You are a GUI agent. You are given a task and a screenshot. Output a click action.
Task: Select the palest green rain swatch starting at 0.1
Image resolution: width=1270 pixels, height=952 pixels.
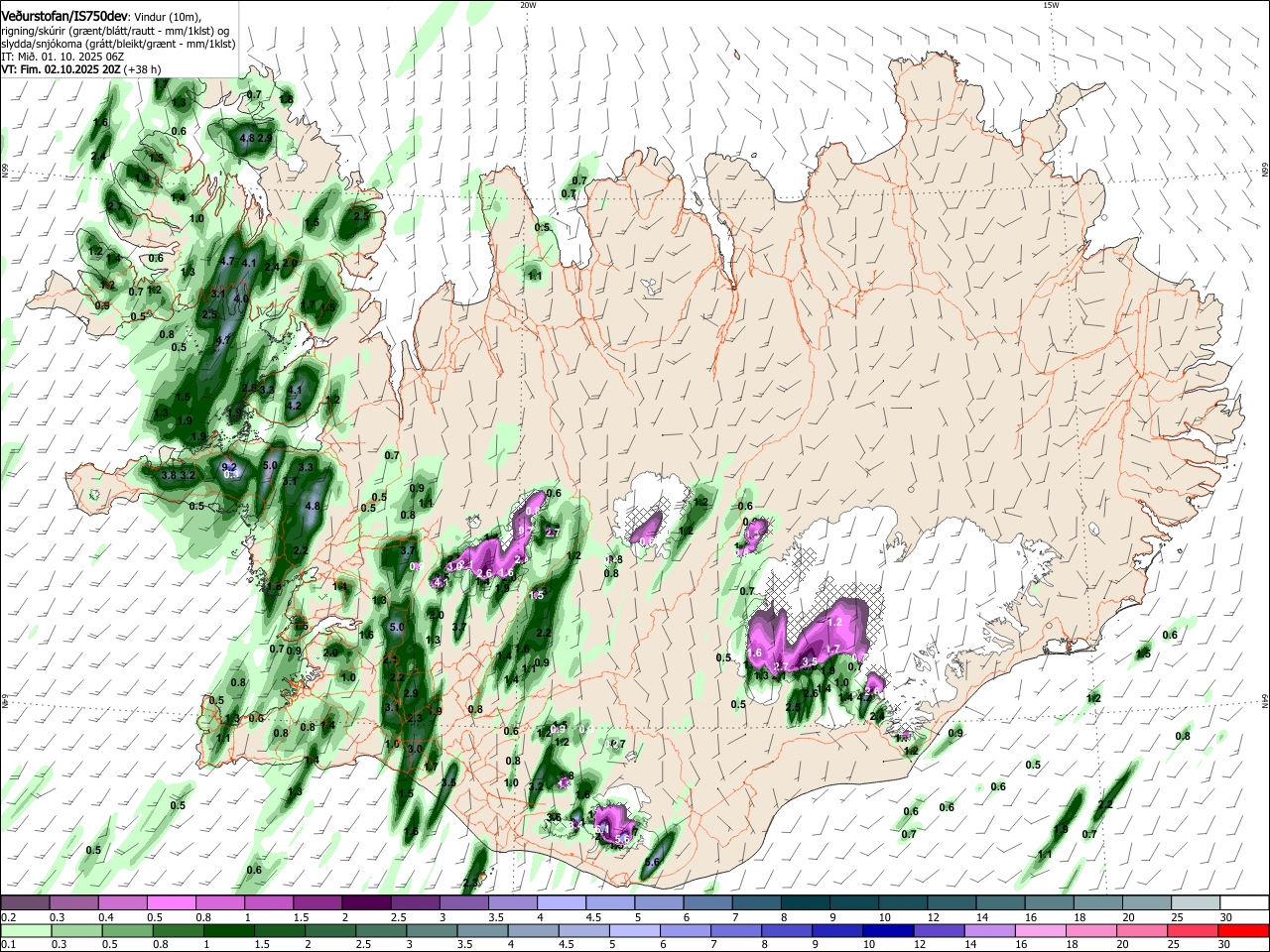pos(25,930)
